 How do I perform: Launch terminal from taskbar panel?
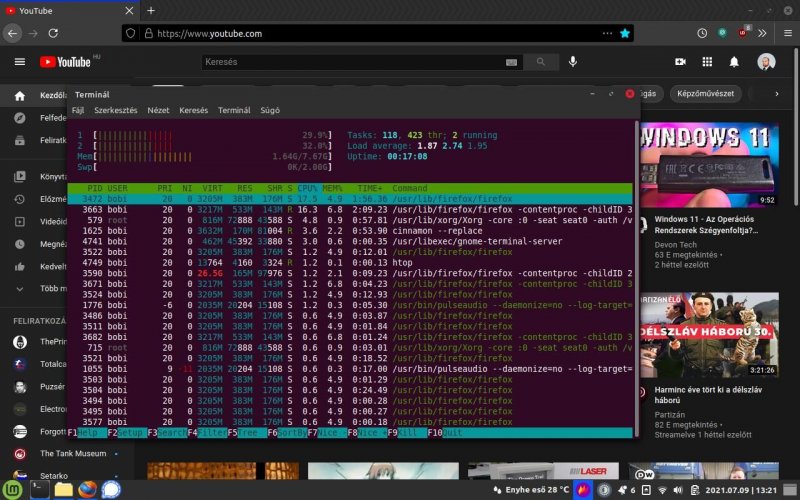click(x=39, y=490)
